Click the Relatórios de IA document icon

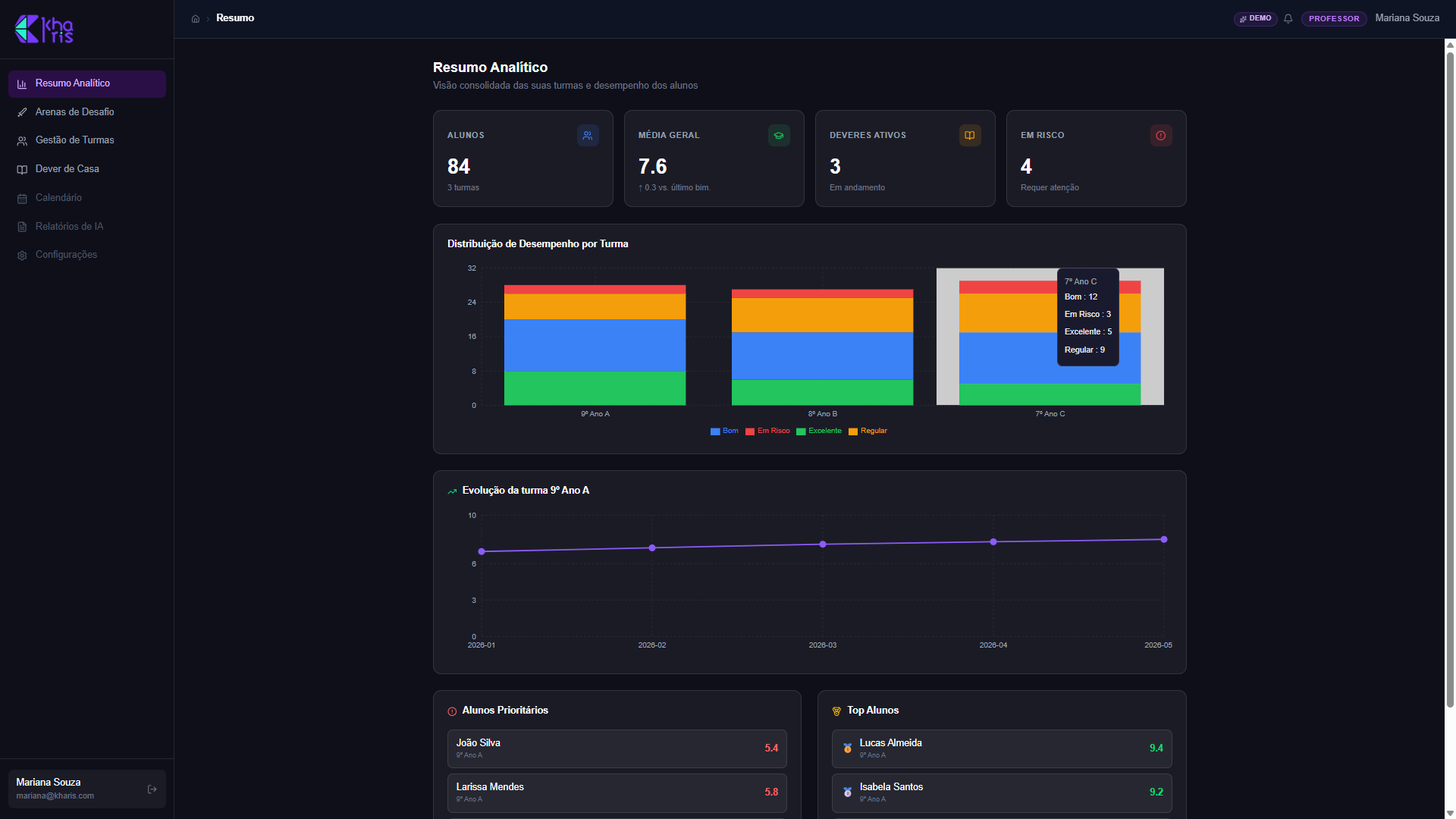point(22,227)
